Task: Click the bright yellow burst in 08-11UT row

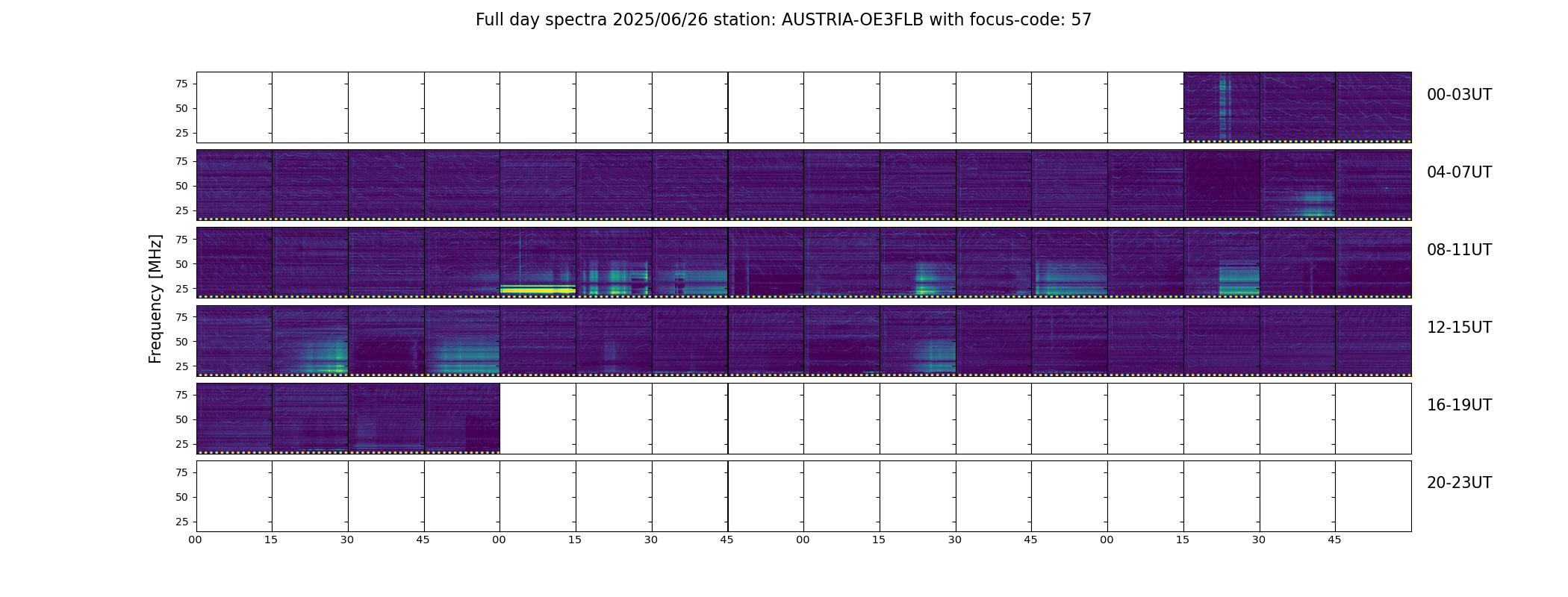Action: click(538, 289)
